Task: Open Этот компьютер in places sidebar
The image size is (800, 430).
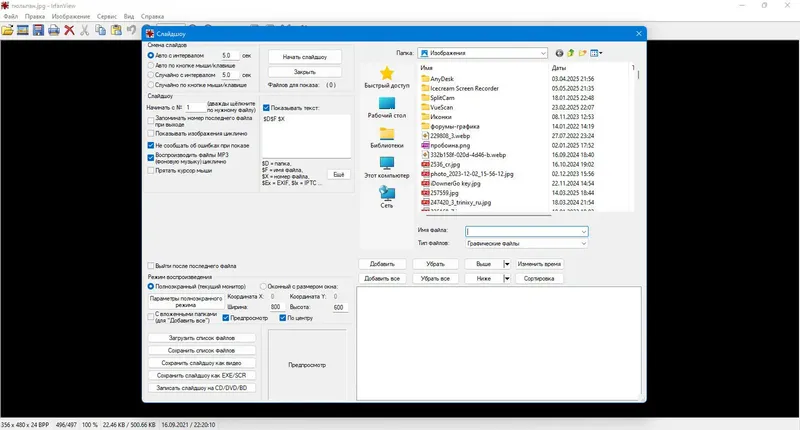Action: point(387,167)
